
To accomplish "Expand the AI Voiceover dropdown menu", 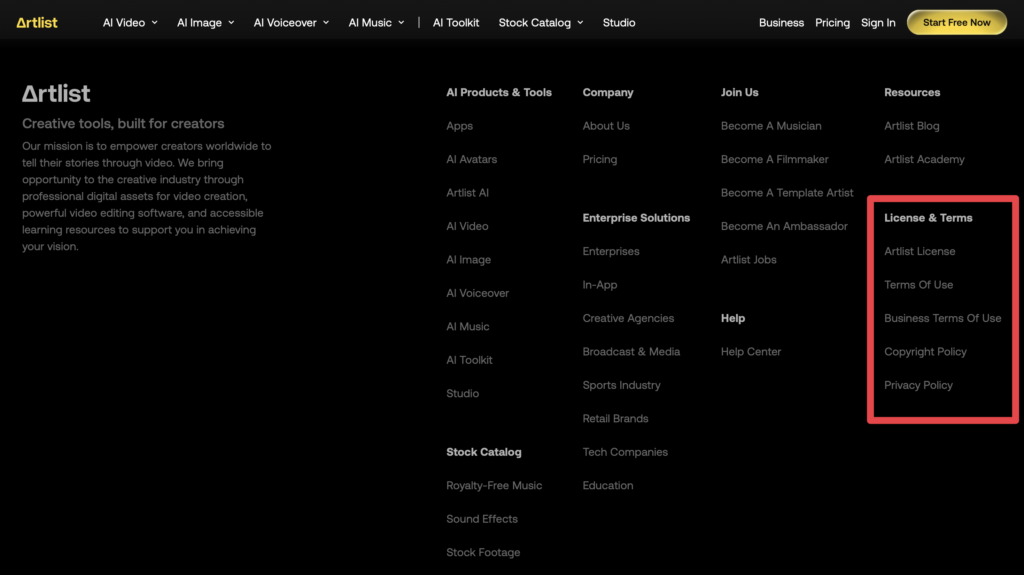I will 291,22.
